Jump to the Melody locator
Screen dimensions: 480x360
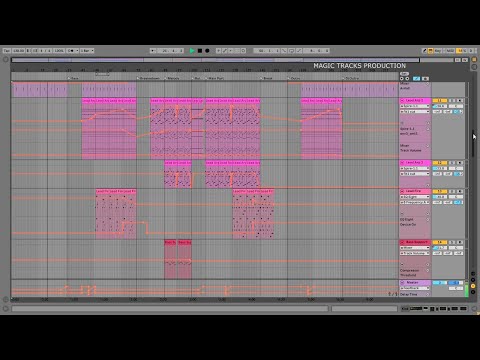[x=173, y=78]
